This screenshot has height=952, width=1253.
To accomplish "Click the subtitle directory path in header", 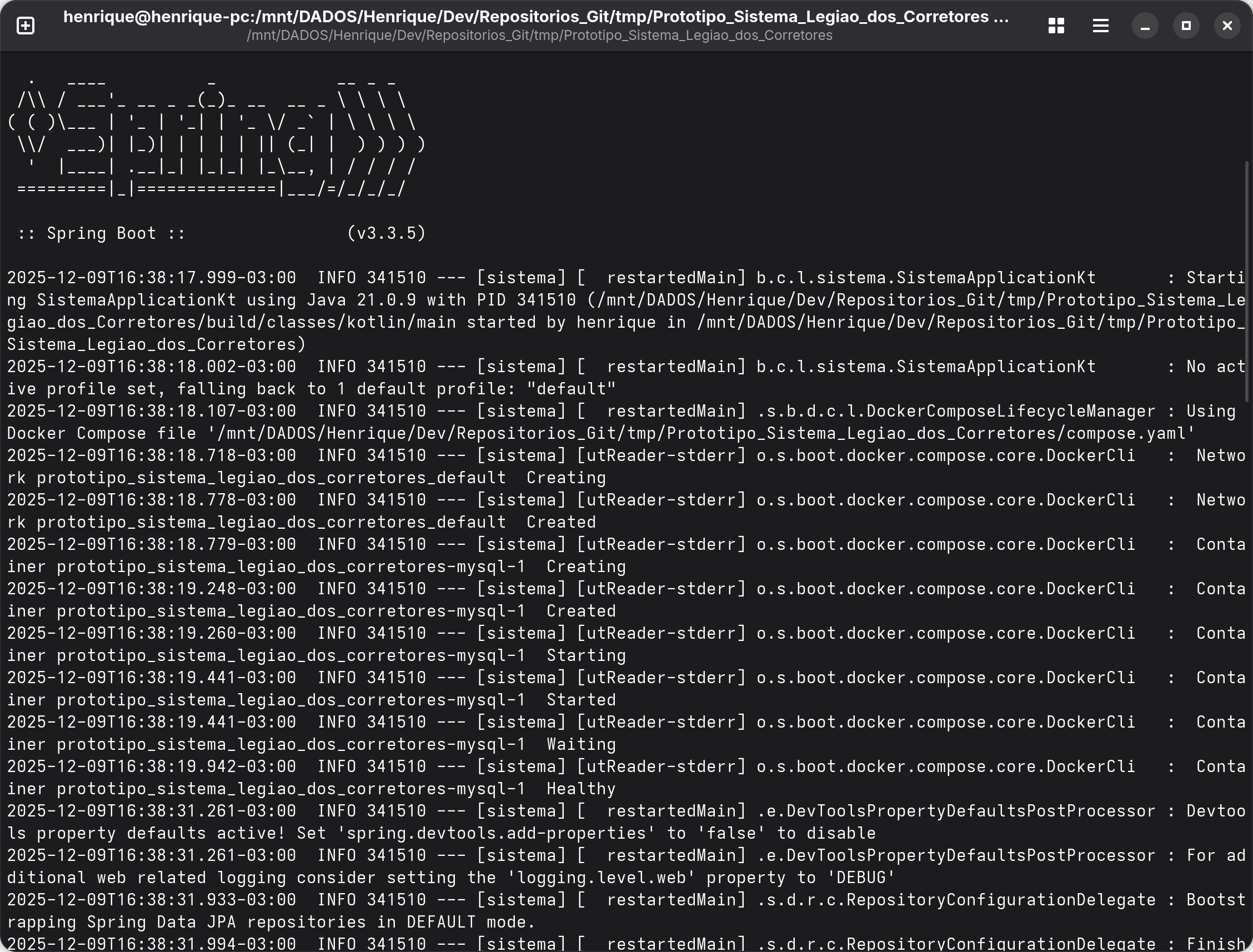I will tap(539, 35).
